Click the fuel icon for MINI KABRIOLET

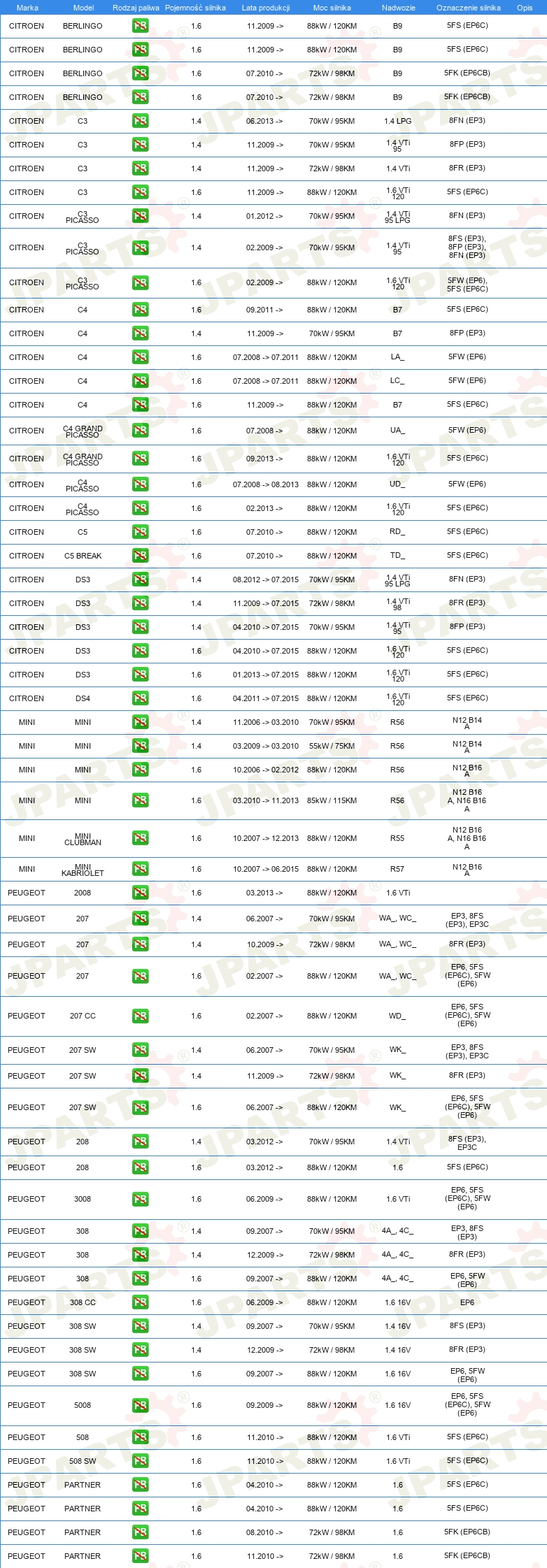(140, 869)
